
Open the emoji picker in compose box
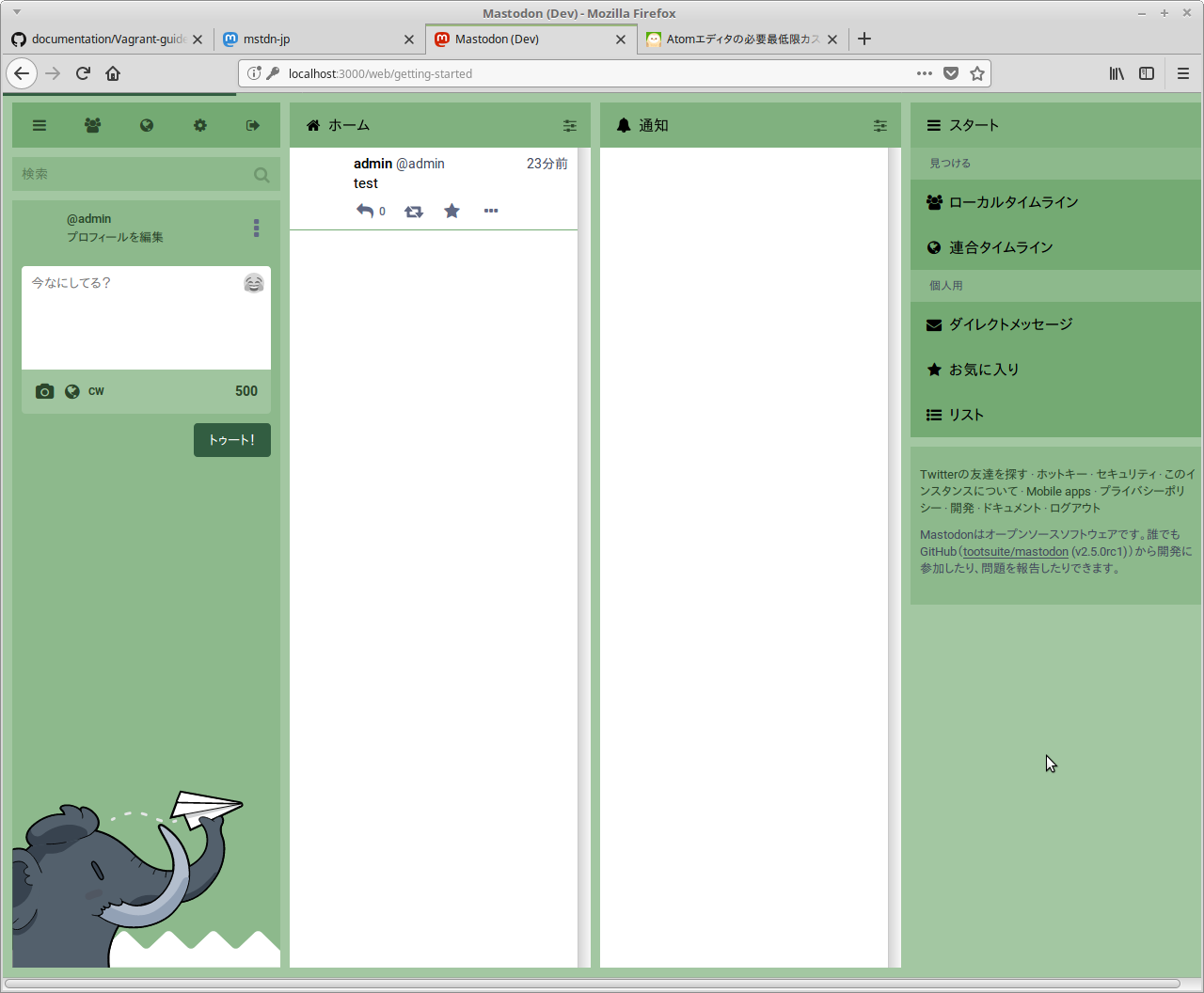click(x=254, y=283)
